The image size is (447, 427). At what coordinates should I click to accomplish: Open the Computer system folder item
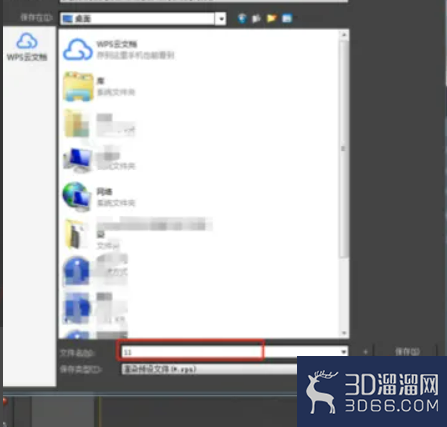[x=99, y=160]
